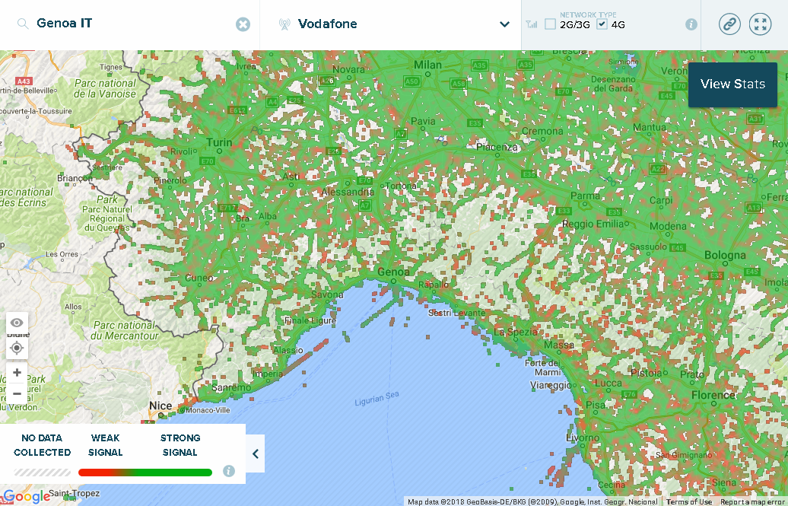Screen dimensions: 788x506
Task: Click the Turin city label
Action: point(220,143)
